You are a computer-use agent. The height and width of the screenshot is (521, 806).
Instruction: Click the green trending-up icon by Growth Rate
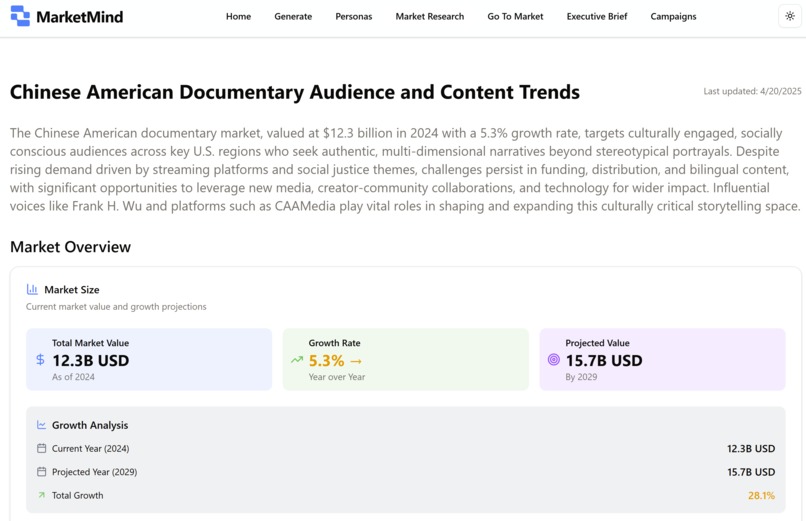tap(297, 360)
